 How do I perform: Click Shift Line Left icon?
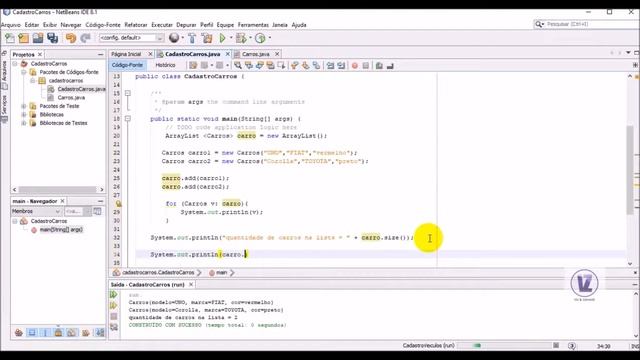pyautogui.click(x=330, y=65)
